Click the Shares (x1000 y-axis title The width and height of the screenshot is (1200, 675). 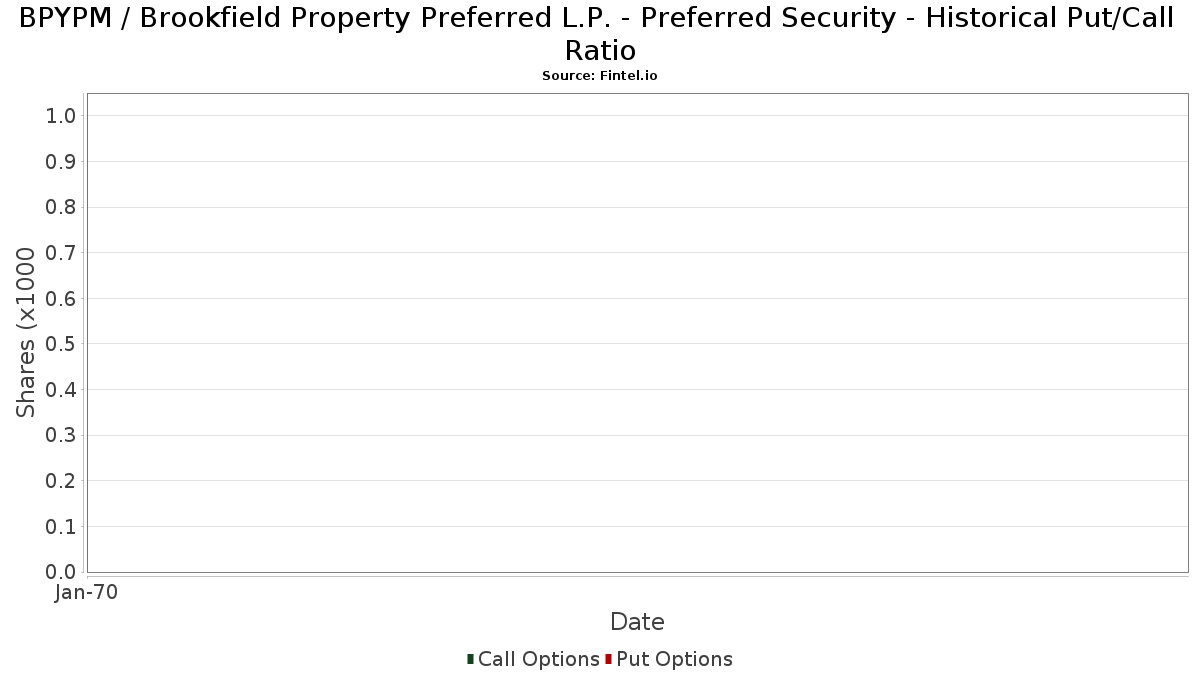[x=26, y=333]
